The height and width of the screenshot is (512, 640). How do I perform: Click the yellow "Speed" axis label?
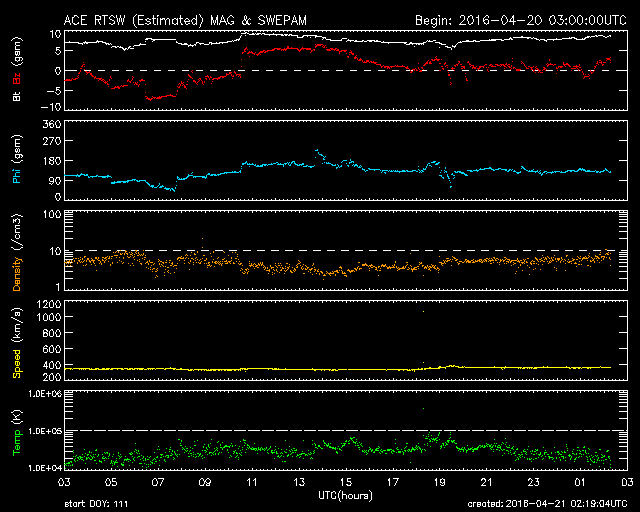[x=17, y=364]
